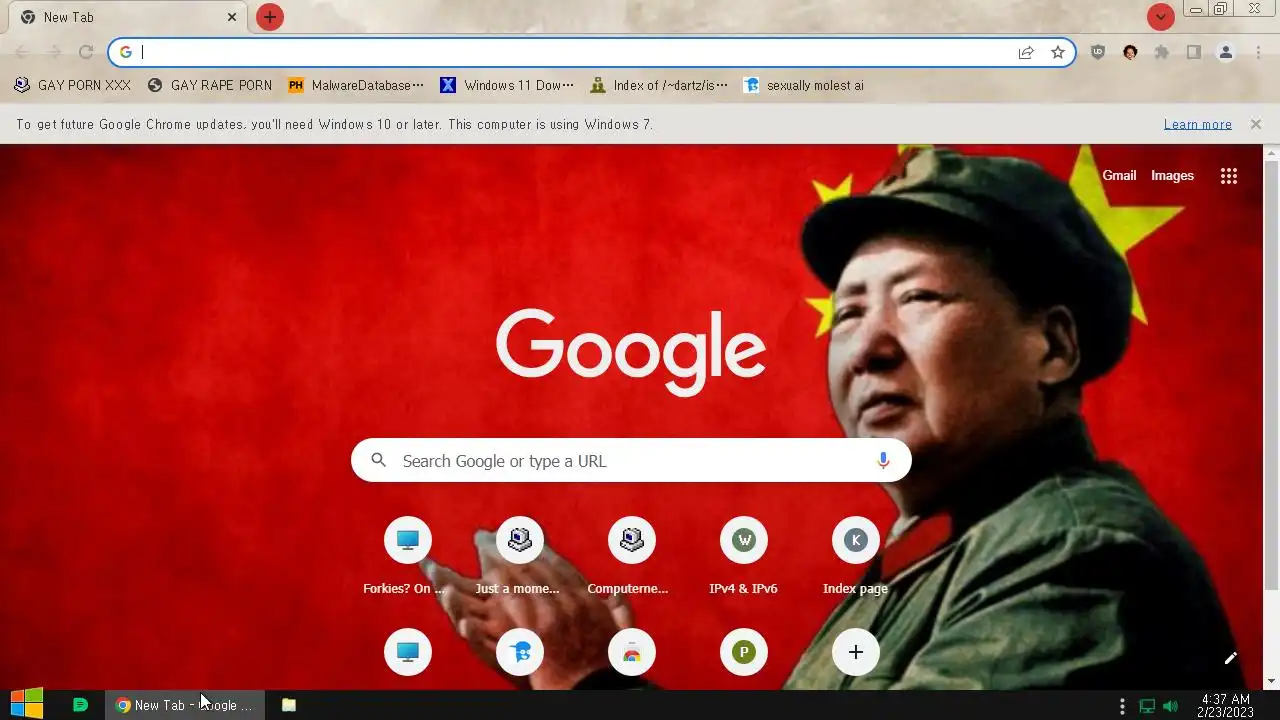Image resolution: width=1280 pixels, height=720 pixels.
Task: Start voice search with the microphone icon
Action: 883,460
